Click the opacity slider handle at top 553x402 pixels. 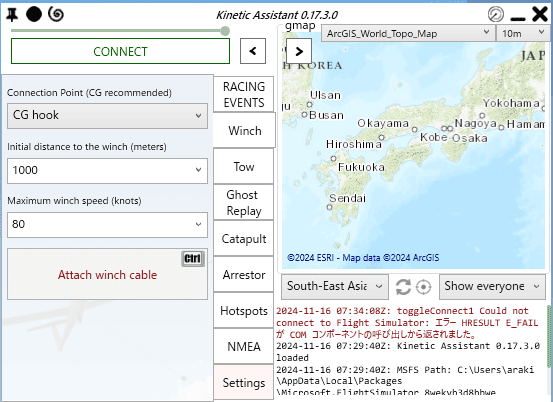point(225,31)
